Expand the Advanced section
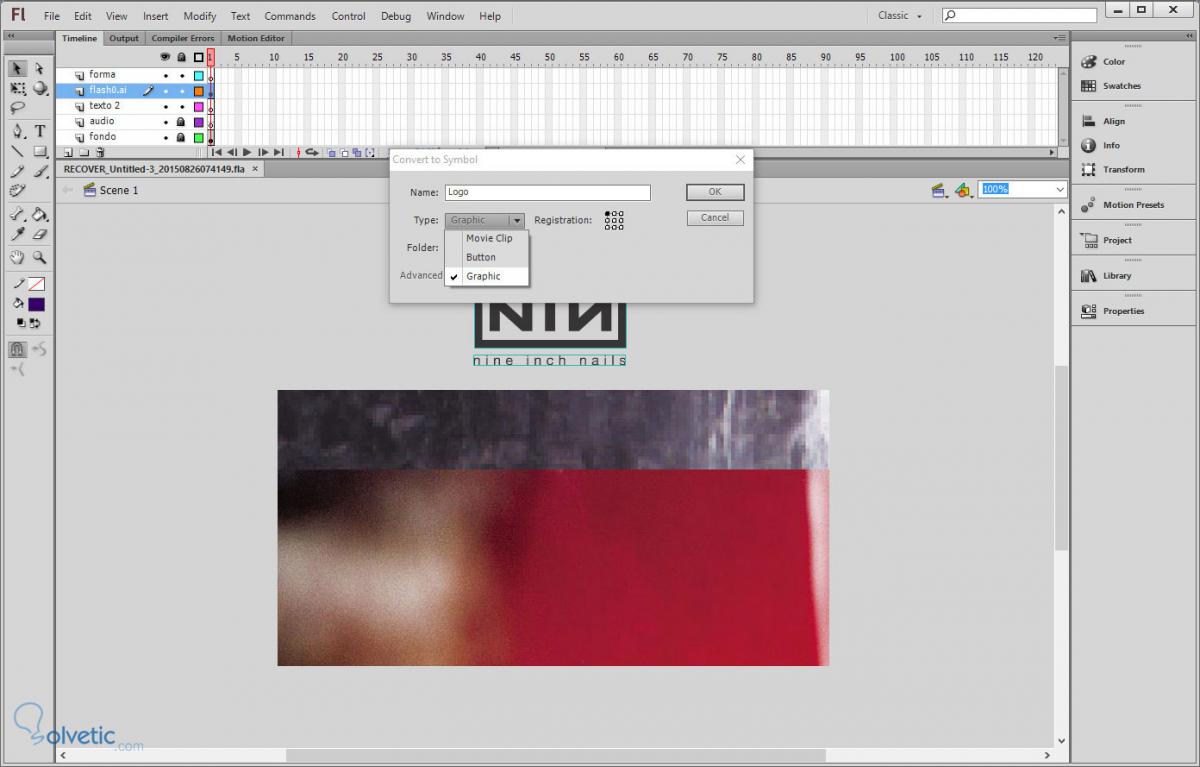1200x767 pixels. tap(421, 275)
